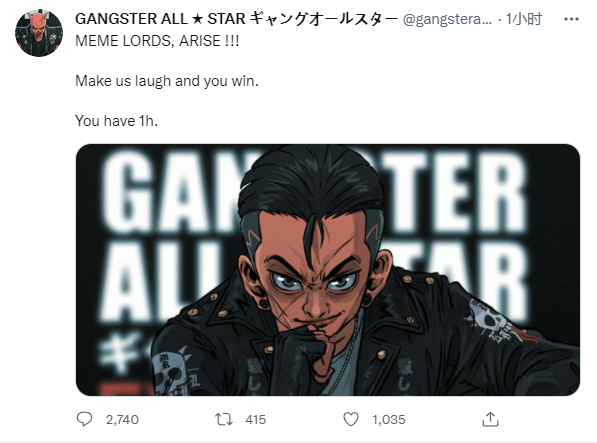
Task: View the 415 retweets count
Action: (x=255, y=420)
